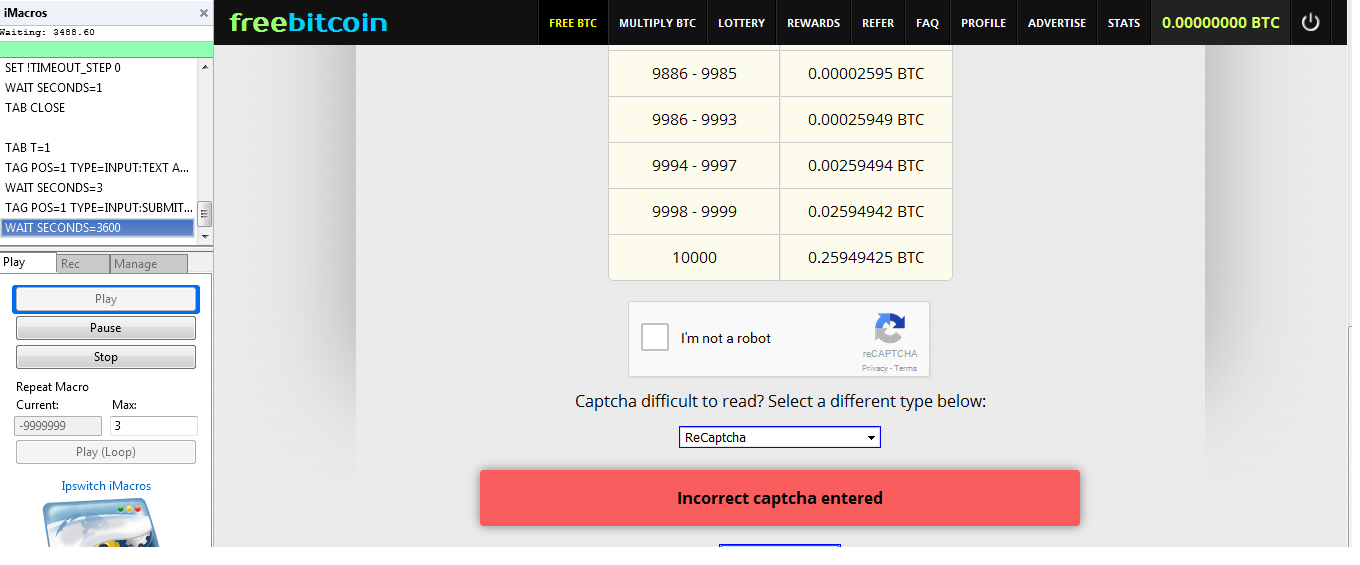Select macro line WAIT SECONDS=3600

click(x=98, y=228)
